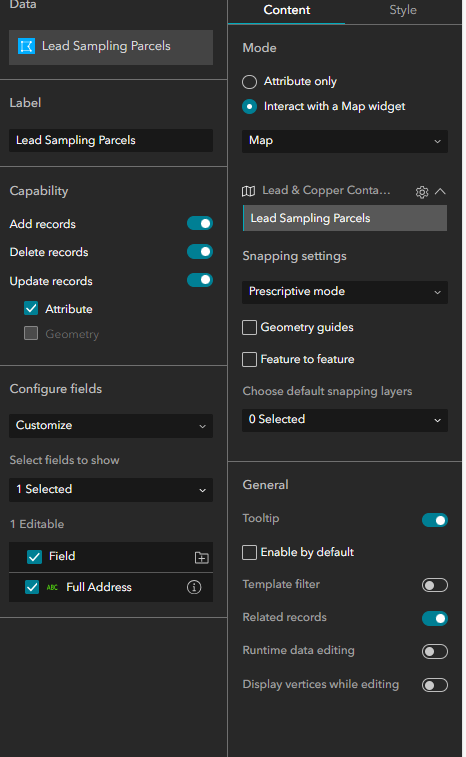Show info icon for Full Address field
This screenshot has height=757, width=466.
click(194, 587)
